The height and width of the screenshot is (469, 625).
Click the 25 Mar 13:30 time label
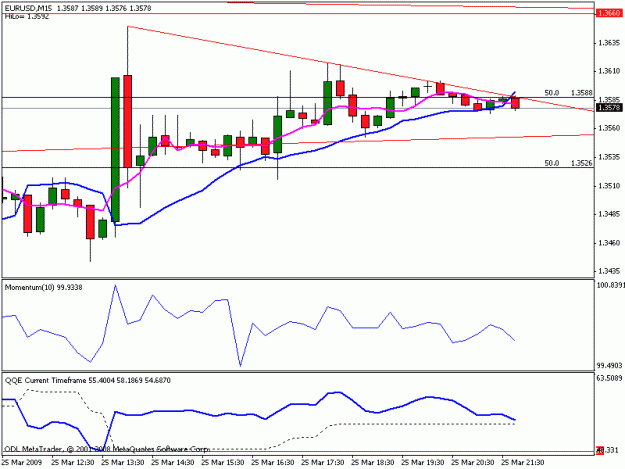coord(123,462)
